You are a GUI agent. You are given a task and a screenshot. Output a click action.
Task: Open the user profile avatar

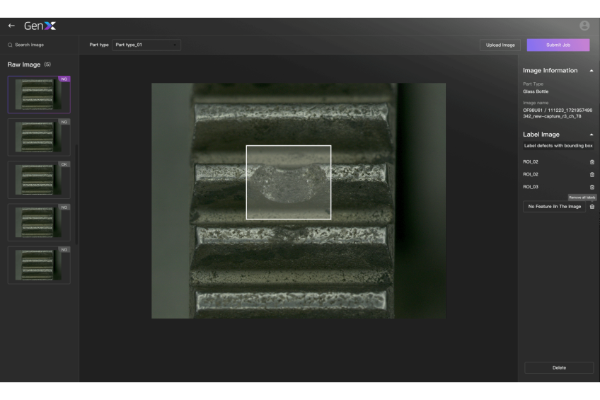tap(584, 25)
